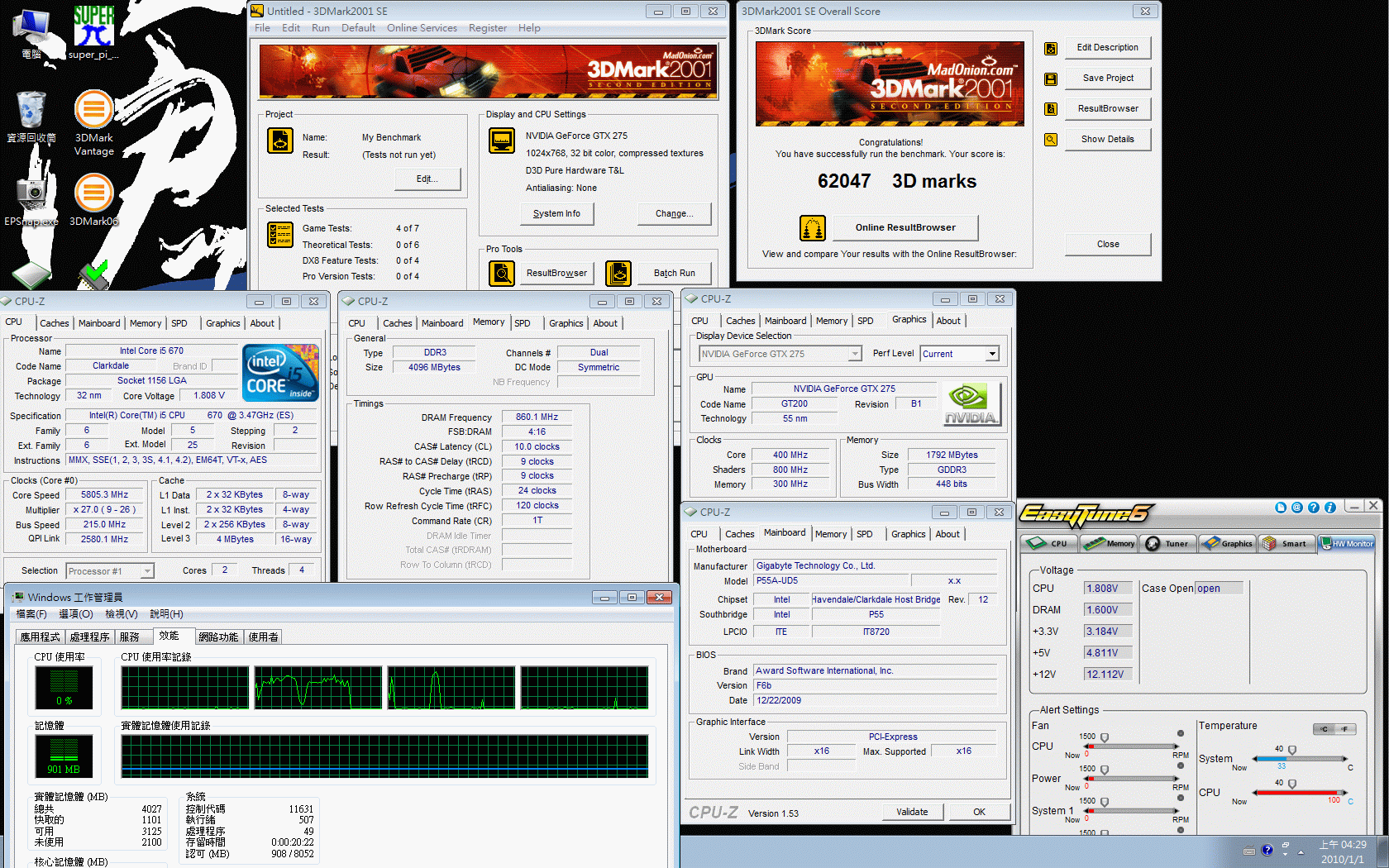This screenshot has height=868, width=1389.
Task: Toggle the CPU fan alert indicator
Action: click(x=1180, y=734)
